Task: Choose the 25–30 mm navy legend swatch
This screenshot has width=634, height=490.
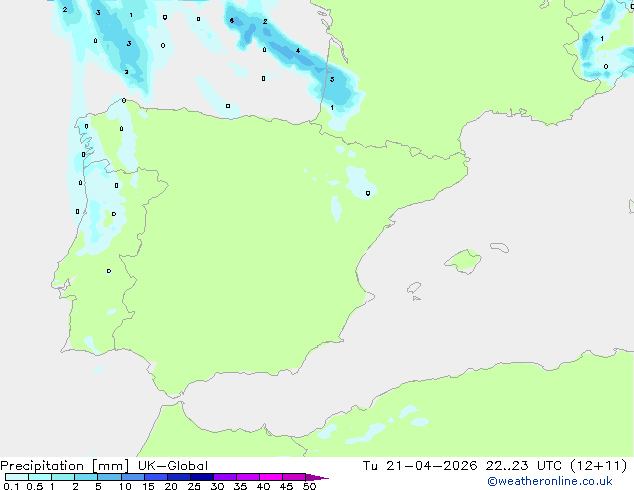Action: [x=201, y=477]
